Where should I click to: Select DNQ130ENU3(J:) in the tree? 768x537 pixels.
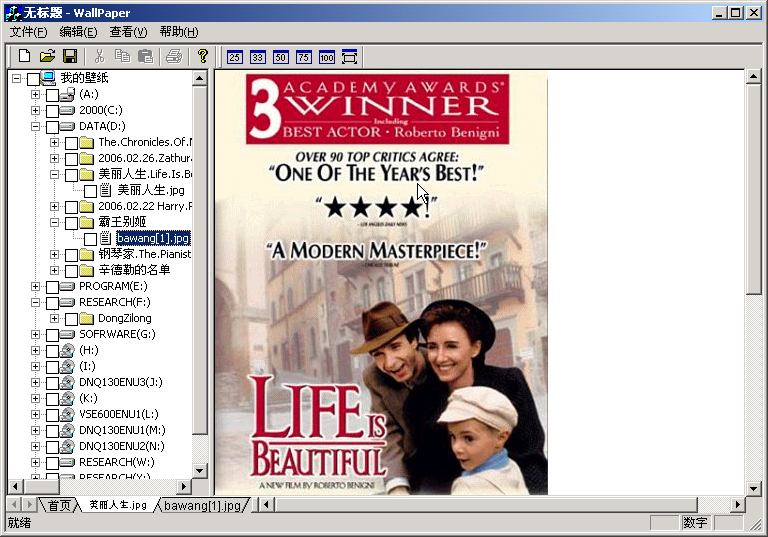tap(120, 382)
